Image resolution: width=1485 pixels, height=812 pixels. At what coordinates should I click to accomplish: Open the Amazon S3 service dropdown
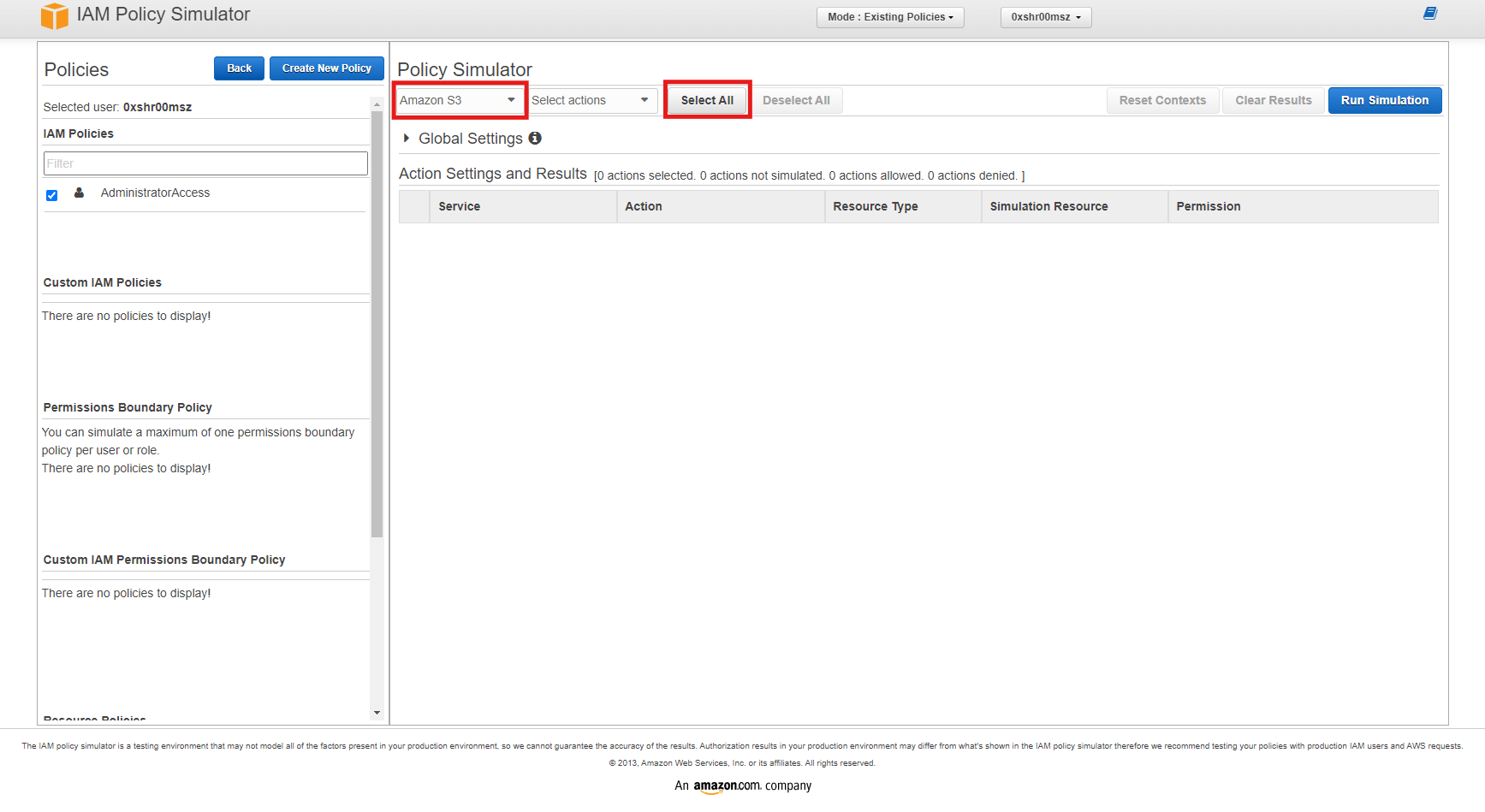459,100
